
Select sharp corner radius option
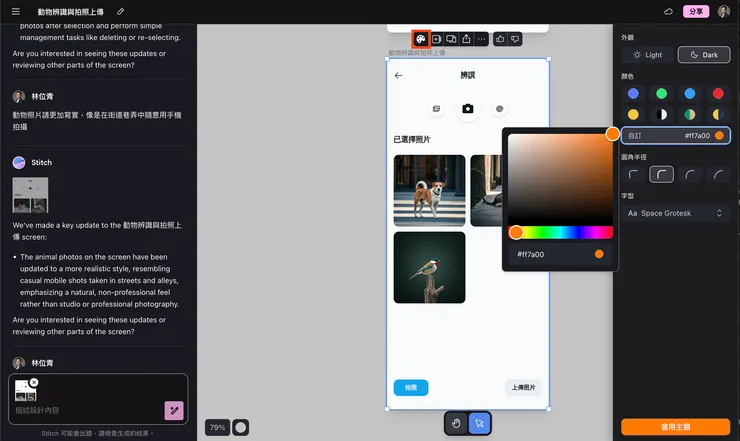coord(633,175)
